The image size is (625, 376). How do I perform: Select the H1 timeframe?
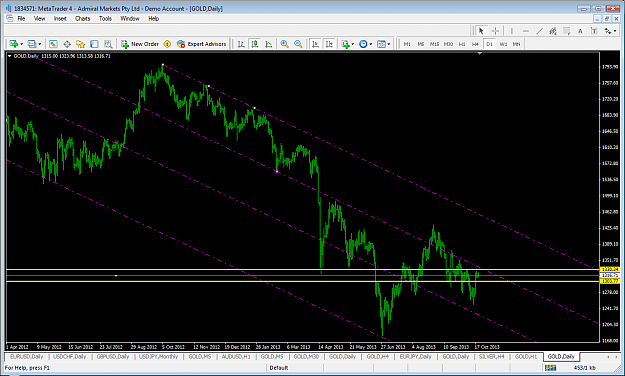(x=462, y=44)
